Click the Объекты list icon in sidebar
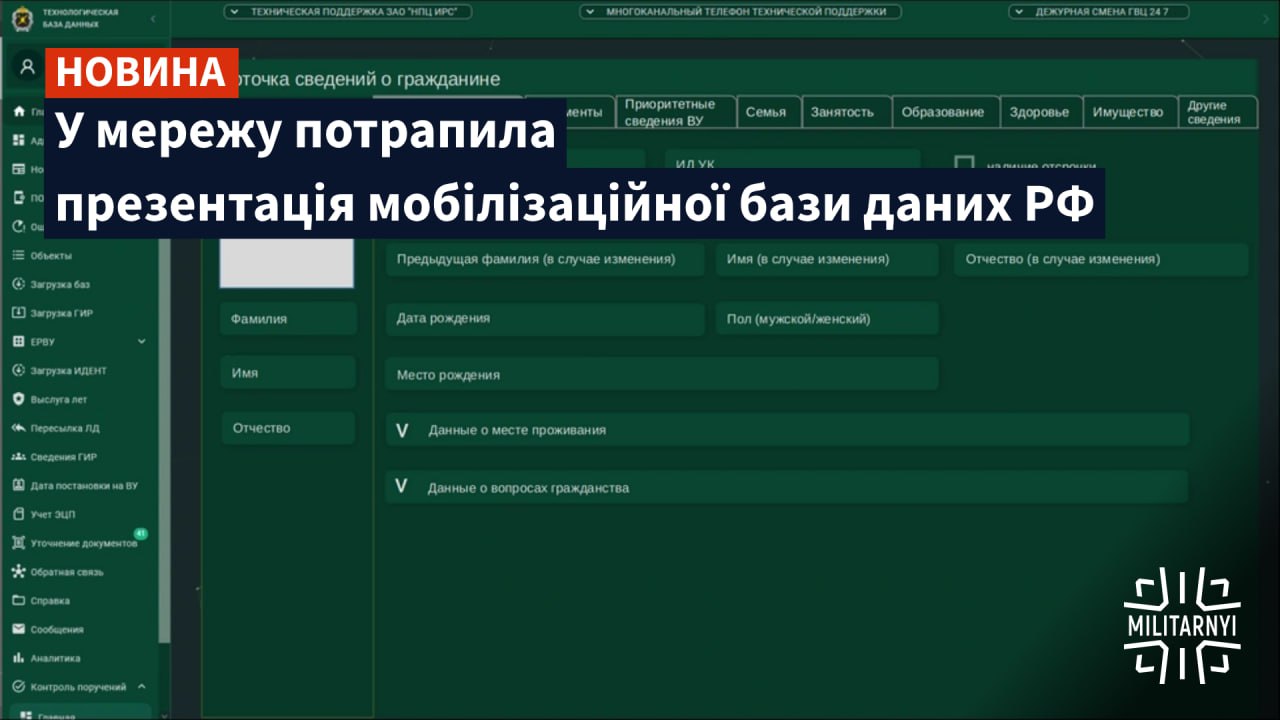 point(18,256)
